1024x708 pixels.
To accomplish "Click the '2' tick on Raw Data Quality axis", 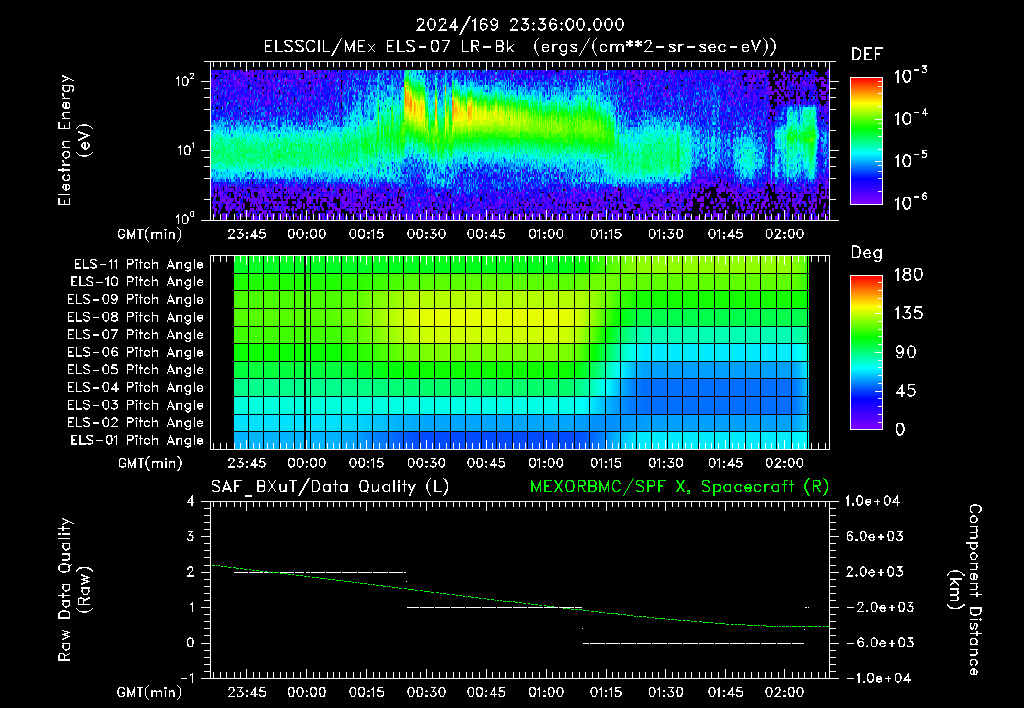I will 191,571.
